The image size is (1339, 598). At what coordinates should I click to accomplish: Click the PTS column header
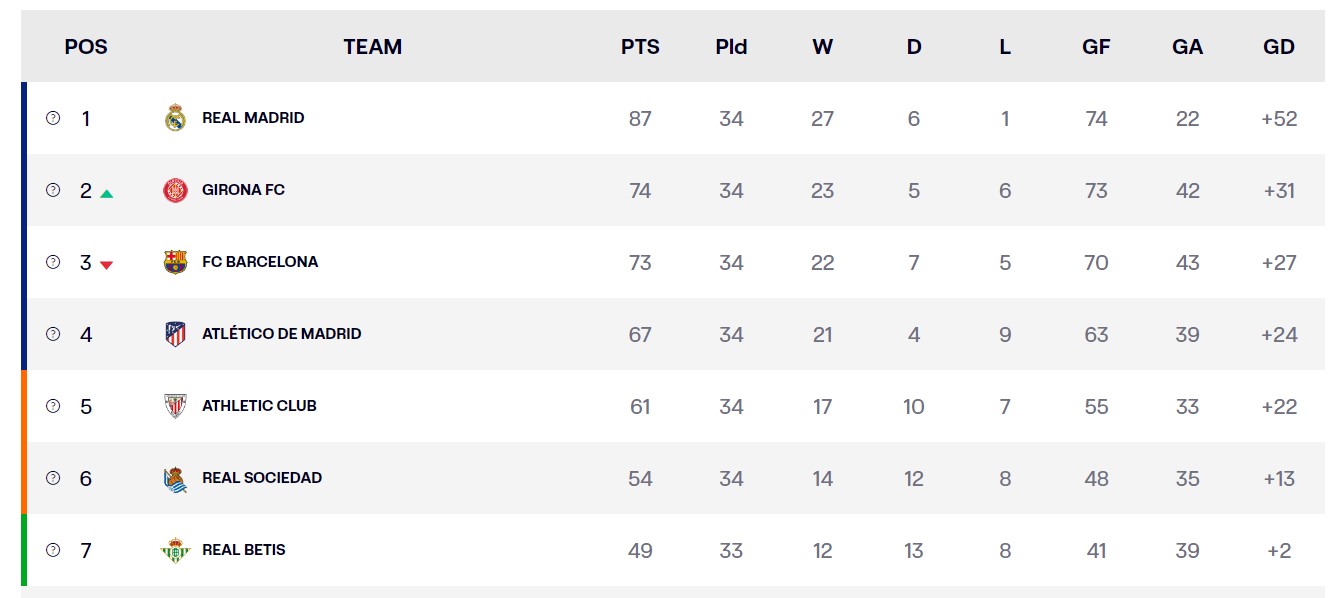[640, 47]
